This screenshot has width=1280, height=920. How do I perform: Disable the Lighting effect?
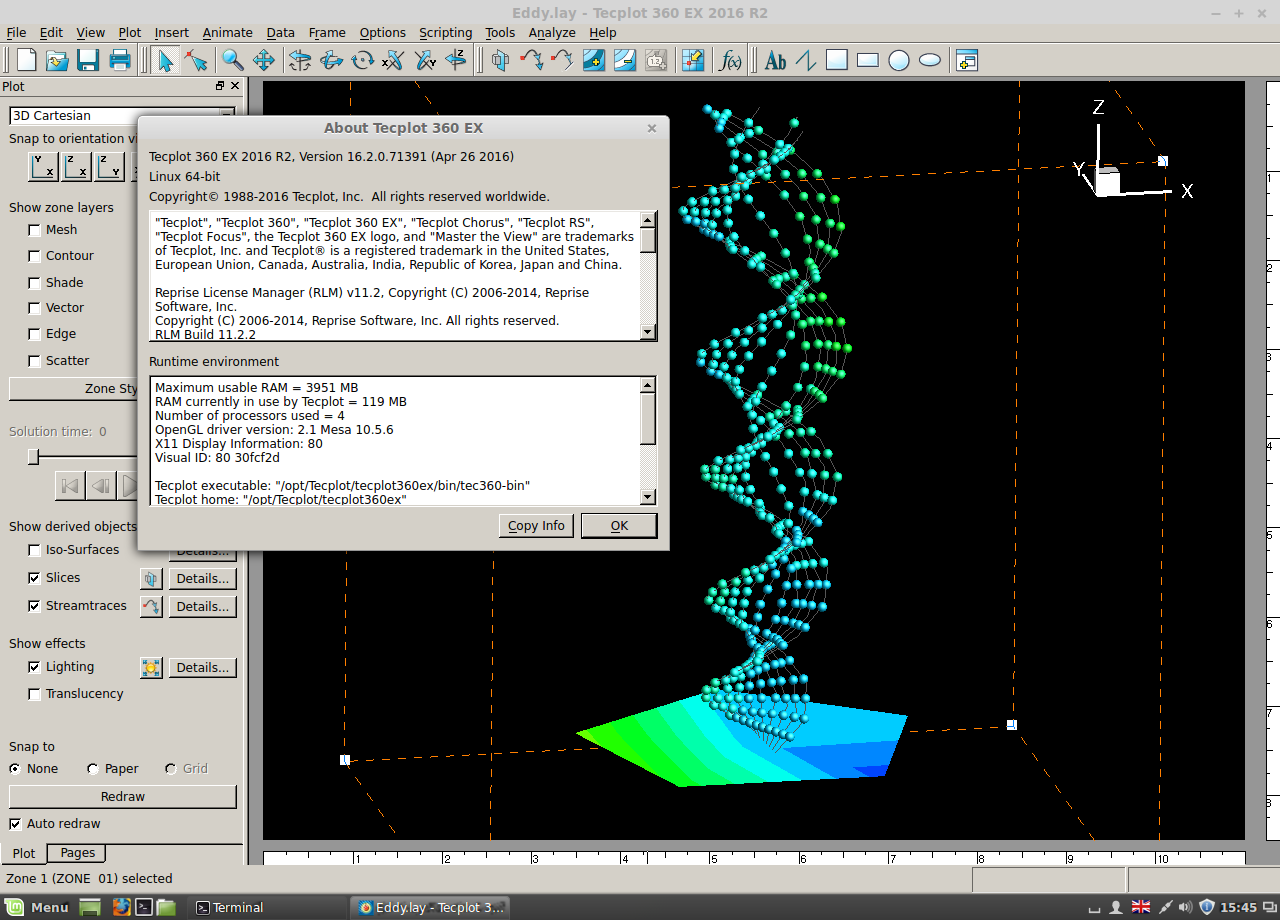(35, 667)
